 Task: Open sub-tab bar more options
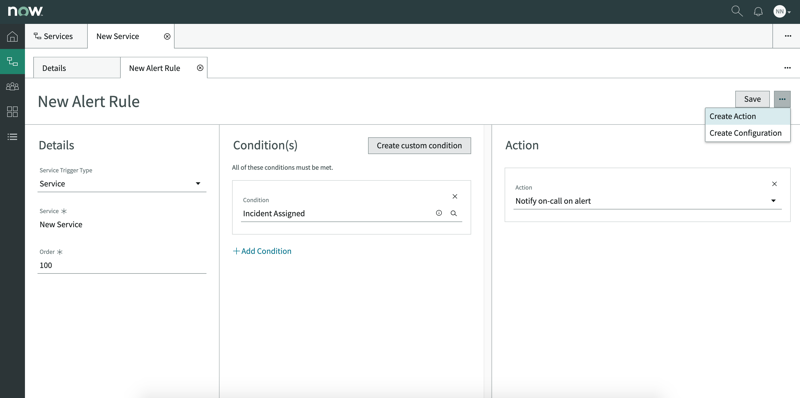point(788,68)
